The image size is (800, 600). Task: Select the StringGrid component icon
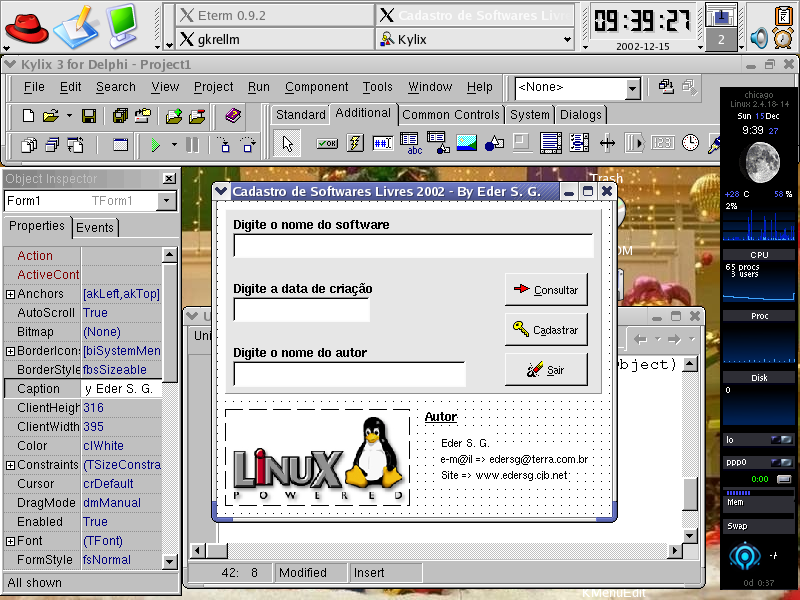click(411, 143)
